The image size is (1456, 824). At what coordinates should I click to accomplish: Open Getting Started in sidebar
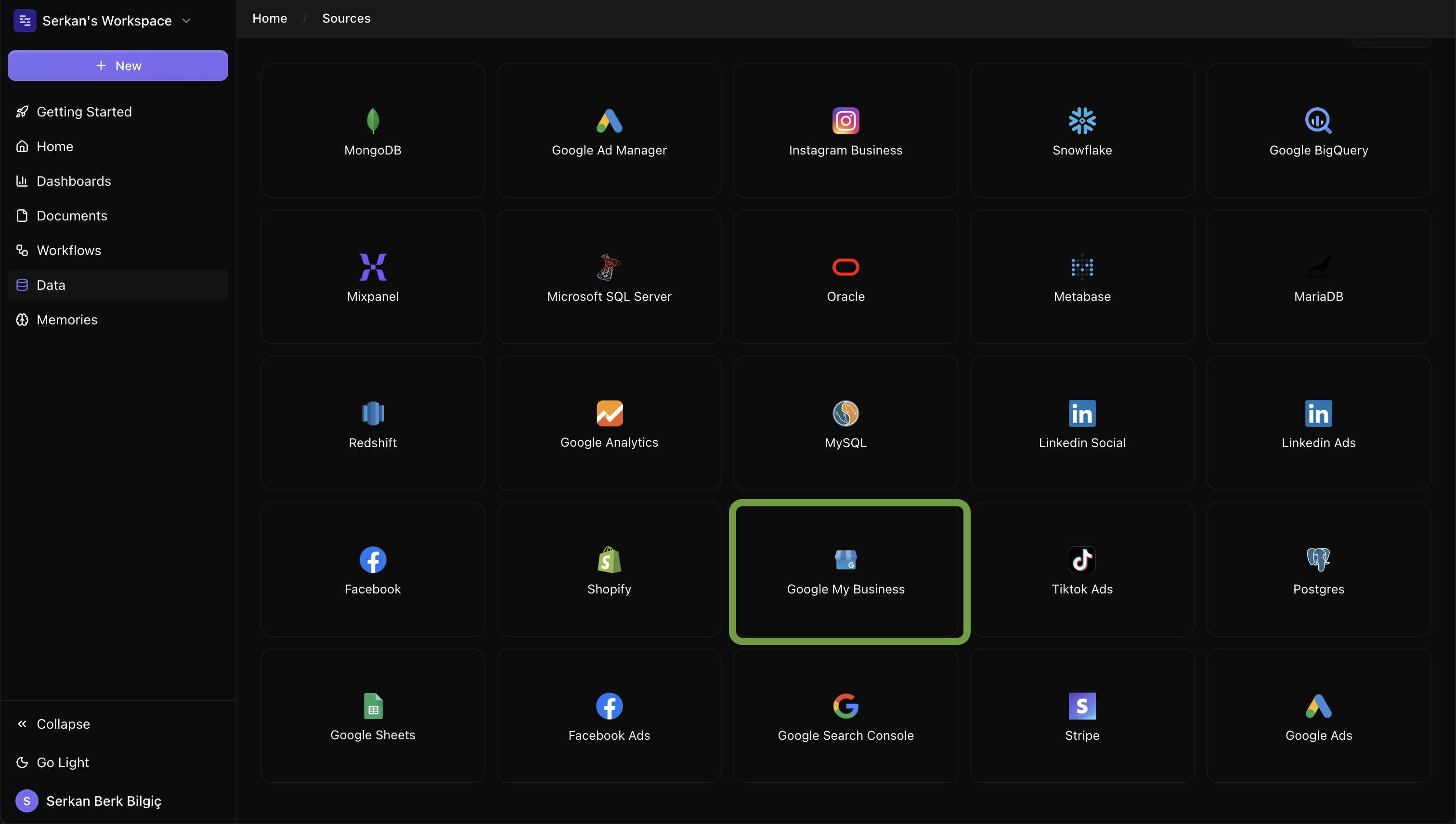click(x=118, y=112)
